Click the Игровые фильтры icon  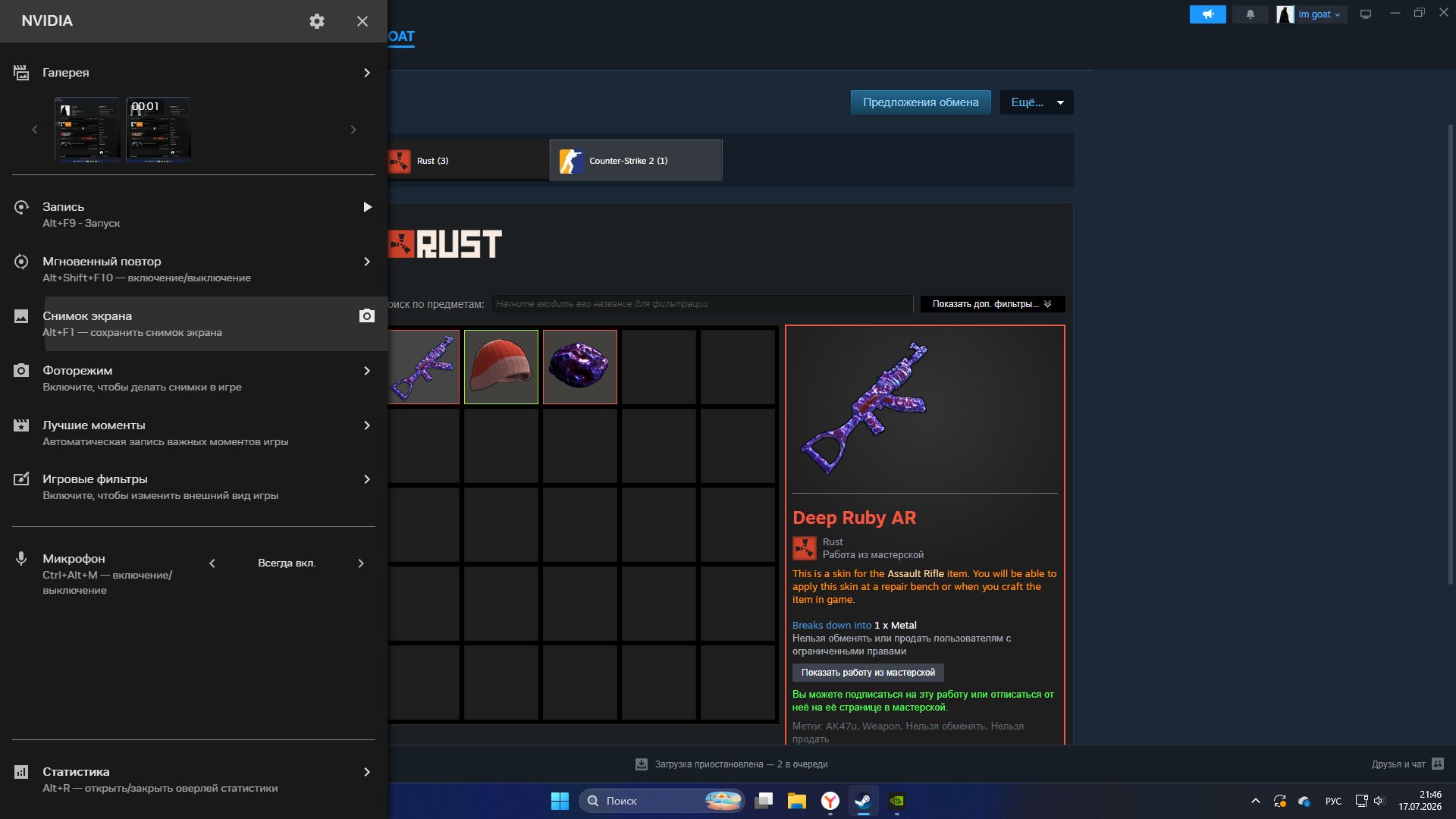pyautogui.click(x=21, y=479)
